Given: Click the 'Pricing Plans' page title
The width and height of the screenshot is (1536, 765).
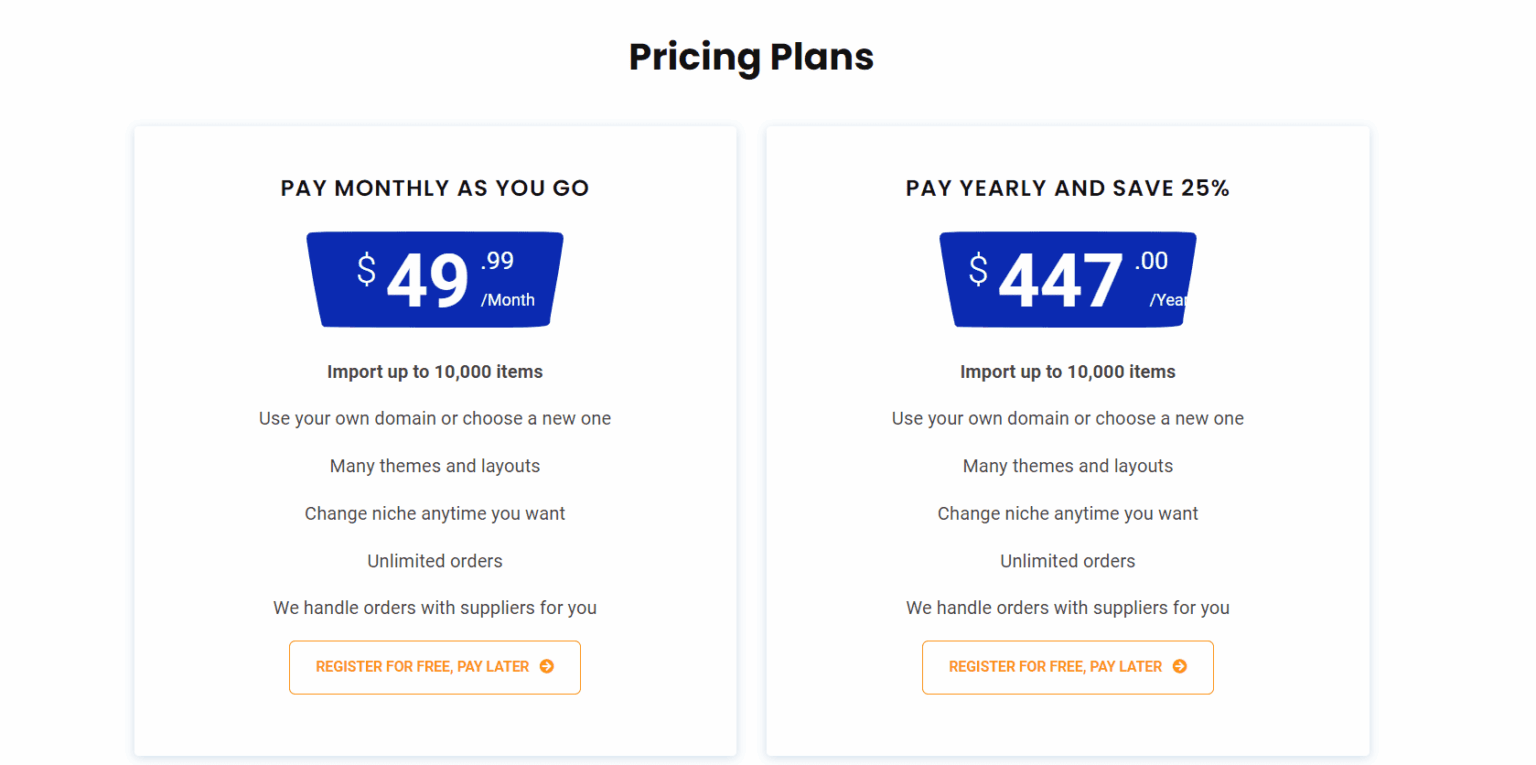Looking at the screenshot, I should (751, 57).
